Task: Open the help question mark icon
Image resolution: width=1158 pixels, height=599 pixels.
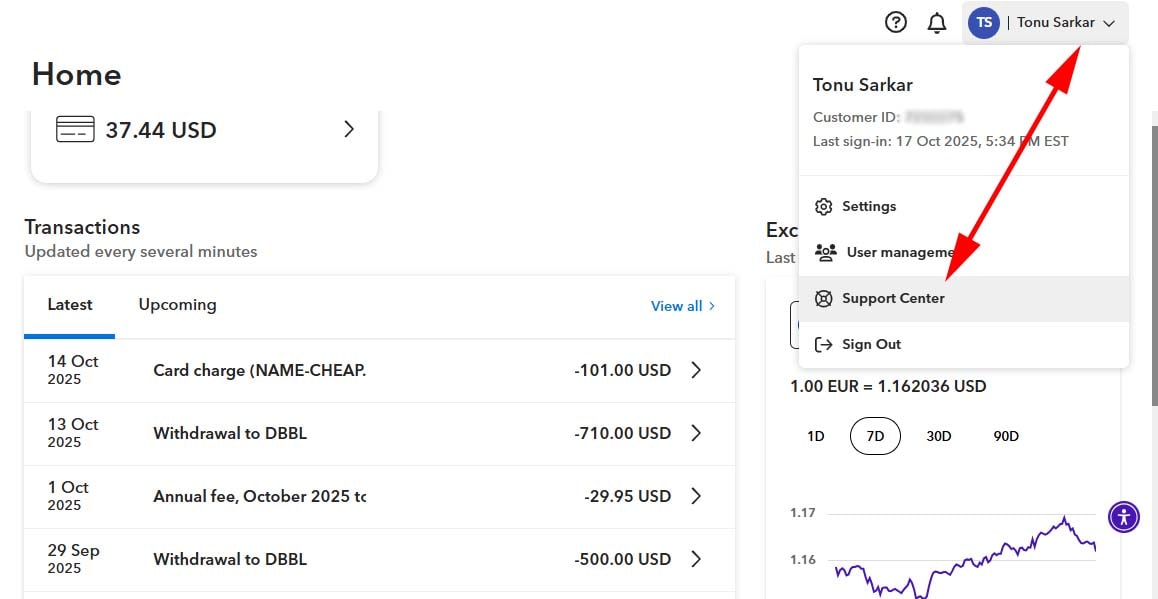Action: pyautogui.click(x=895, y=21)
